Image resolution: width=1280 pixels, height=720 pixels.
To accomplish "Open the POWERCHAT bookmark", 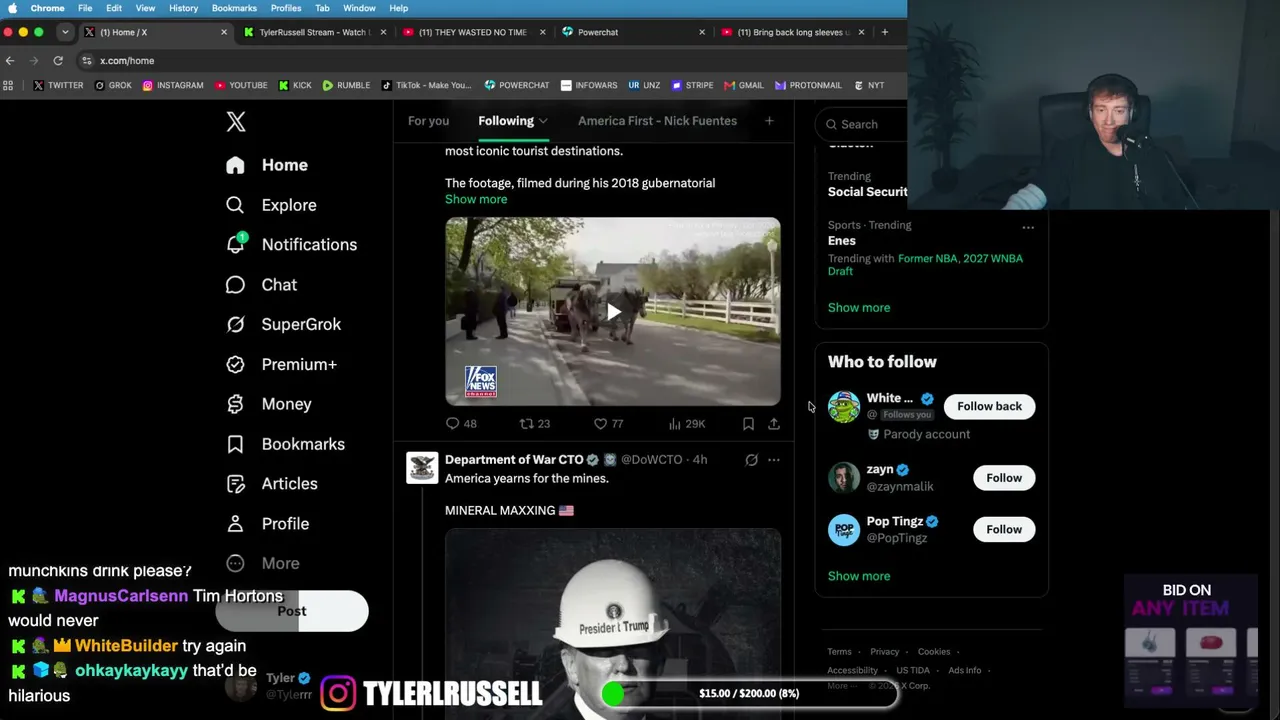I will click(x=517, y=86).
